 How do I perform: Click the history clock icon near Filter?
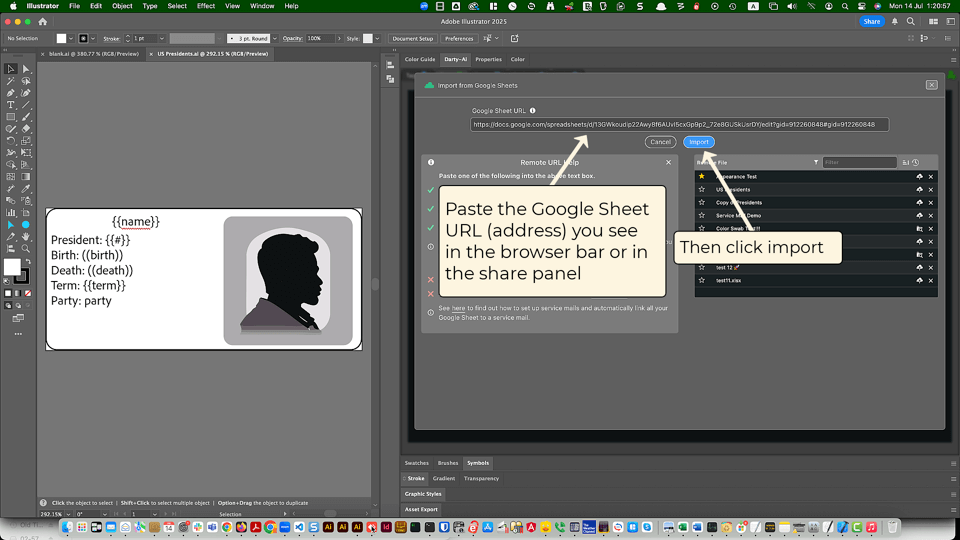(x=915, y=162)
